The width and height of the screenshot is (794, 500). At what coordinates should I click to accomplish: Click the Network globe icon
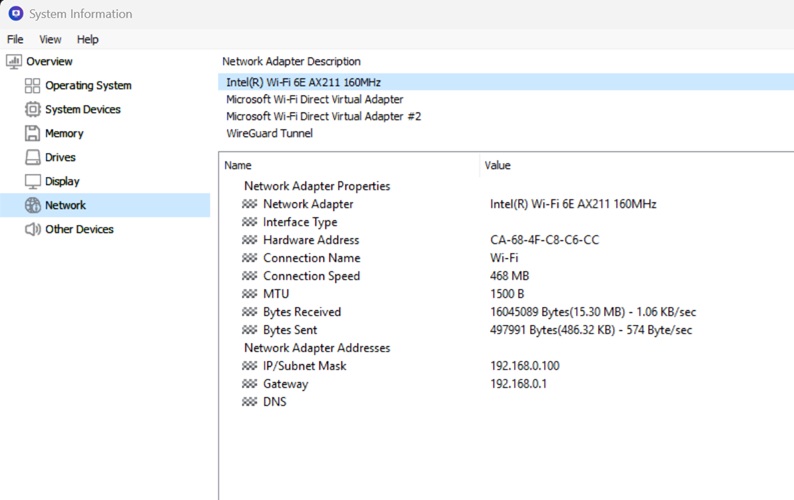pyautogui.click(x=32, y=206)
